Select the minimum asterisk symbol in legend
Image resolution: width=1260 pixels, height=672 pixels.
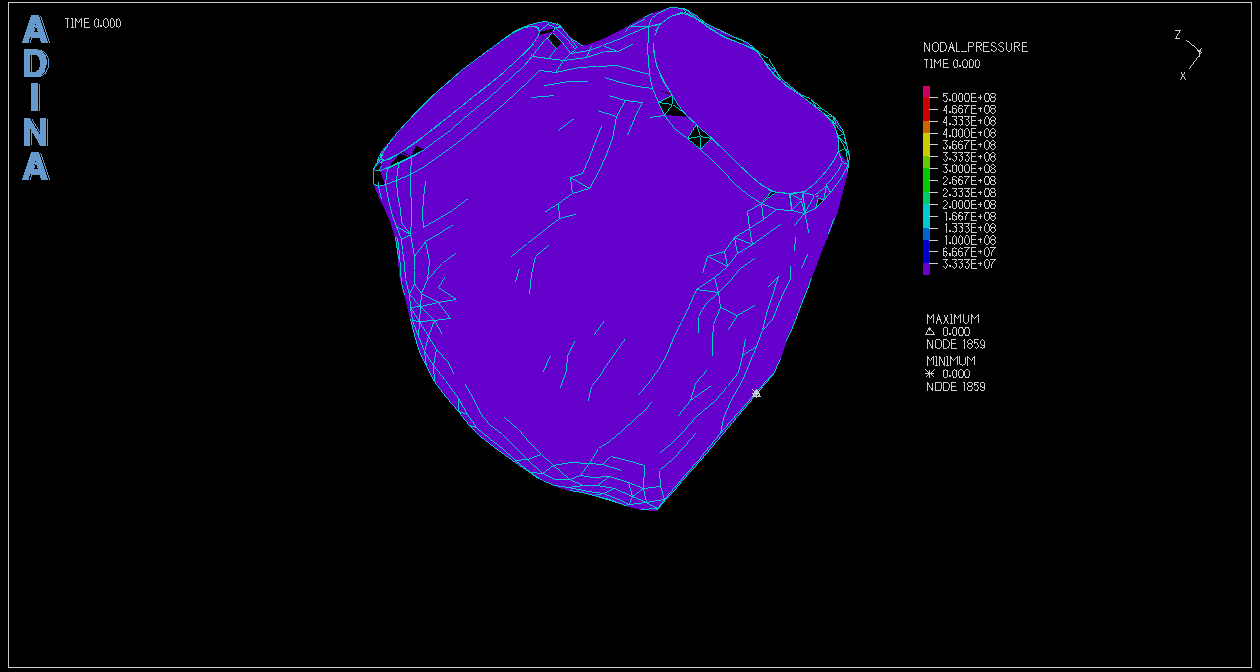pyautogui.click(x=929, y=373)
